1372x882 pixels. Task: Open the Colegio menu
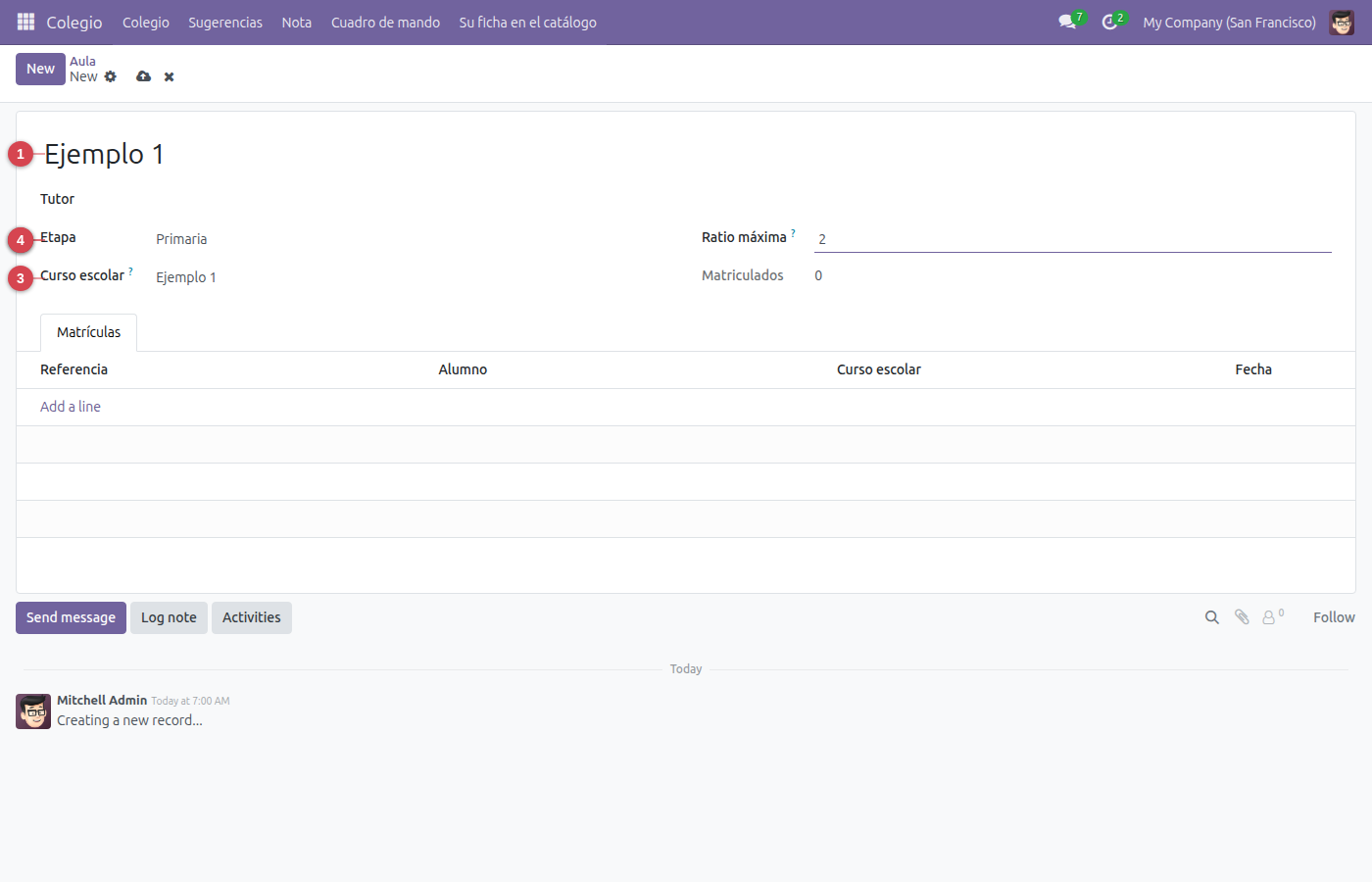tap(146, 23)
